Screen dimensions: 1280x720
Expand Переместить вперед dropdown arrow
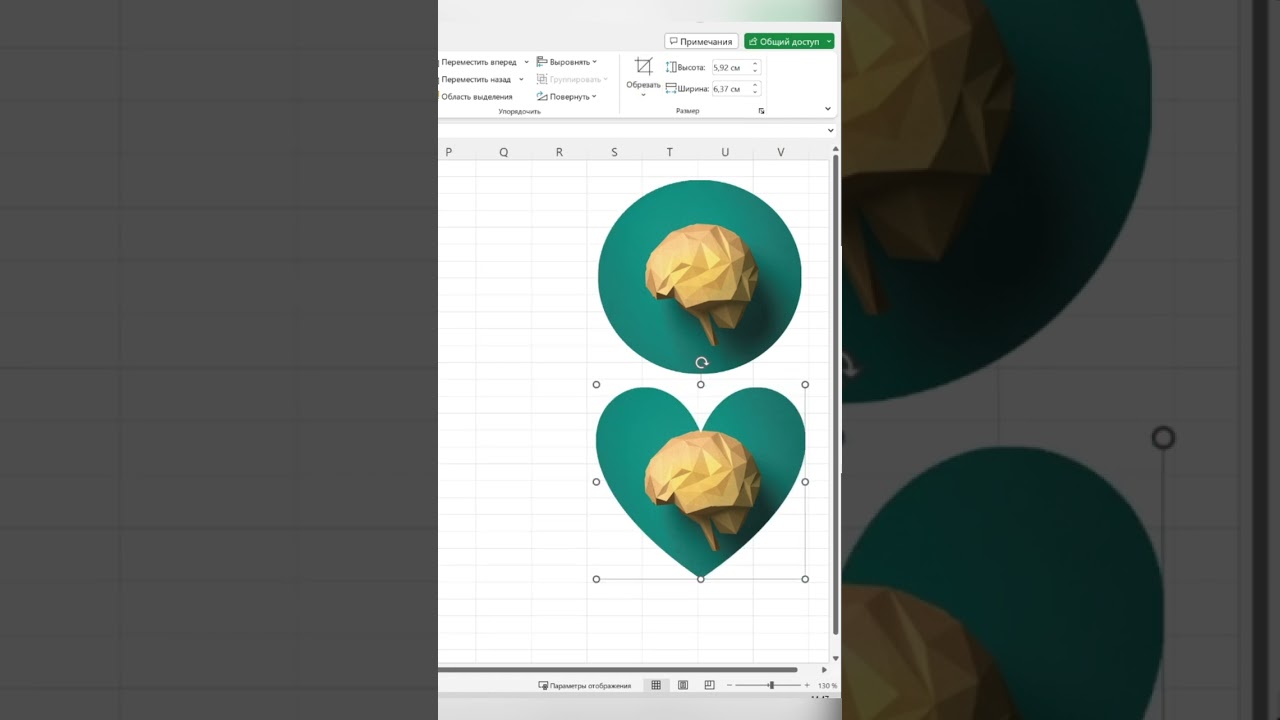click(526, 62)
